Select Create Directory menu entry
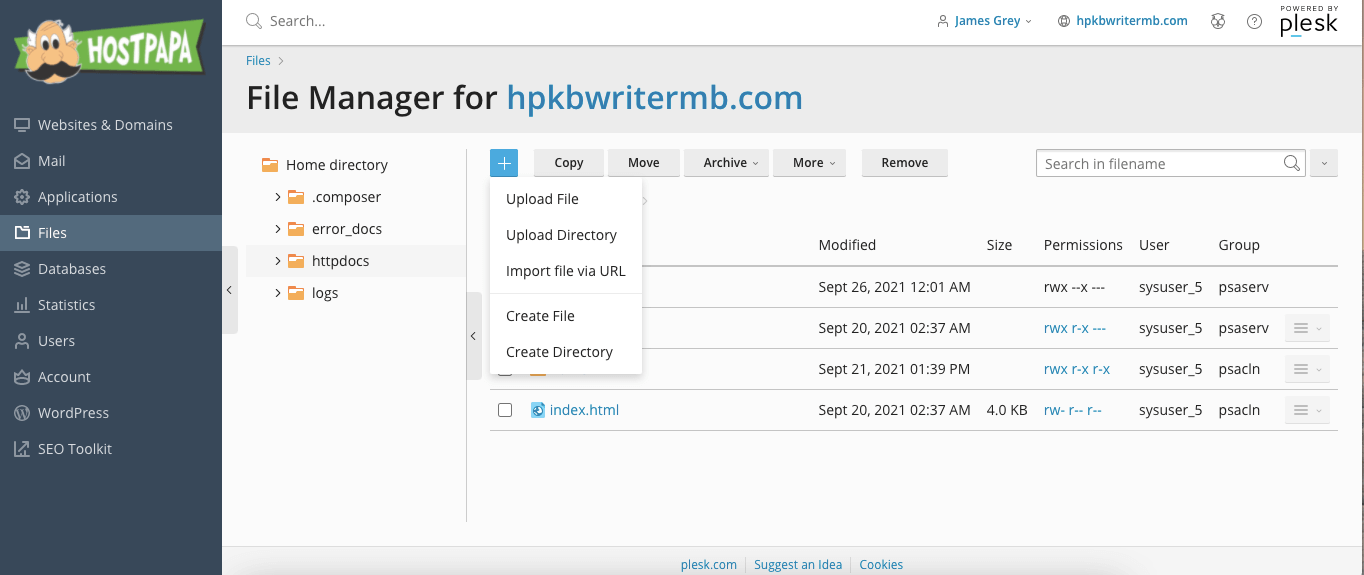Image resolution: width=1364 pixels, height=575 pixels. click(x=559, y=352)
